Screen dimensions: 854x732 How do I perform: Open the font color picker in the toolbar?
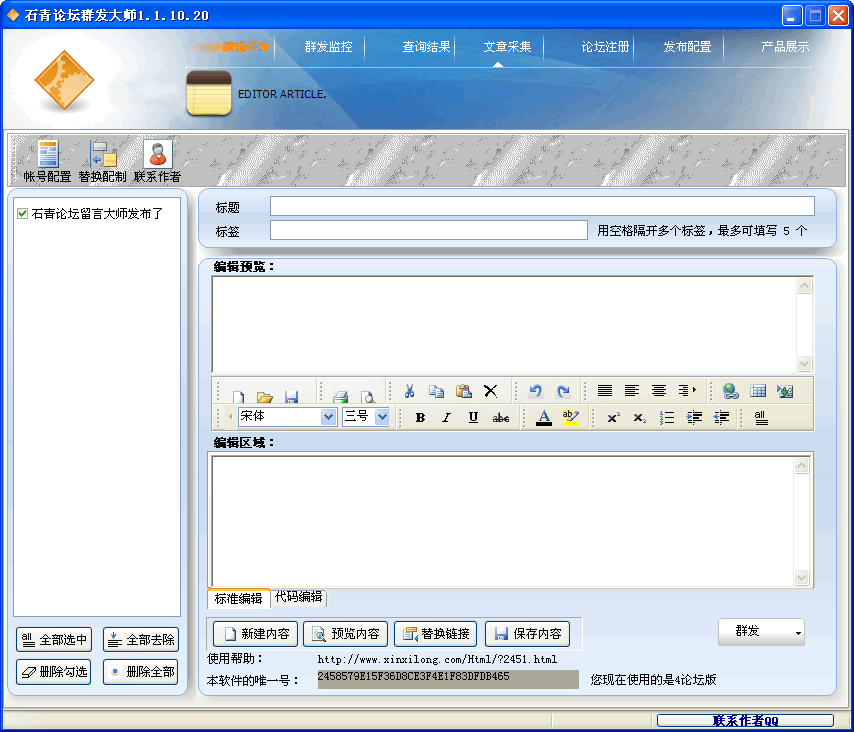(x=543, y=417)
